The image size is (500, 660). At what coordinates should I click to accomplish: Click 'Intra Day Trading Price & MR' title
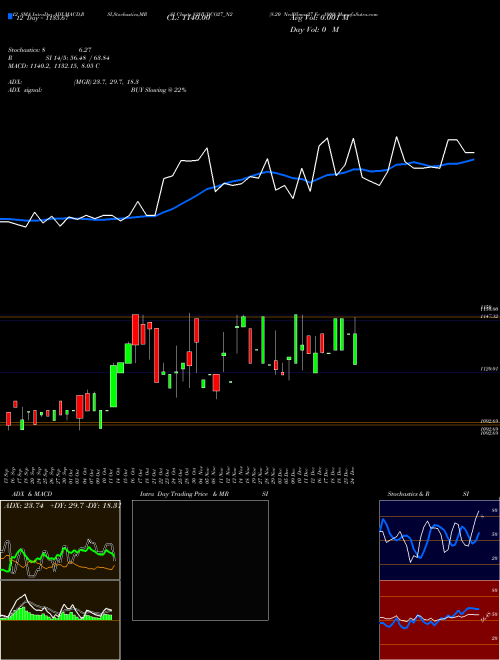pyautogui.click(x=184, y=494)
